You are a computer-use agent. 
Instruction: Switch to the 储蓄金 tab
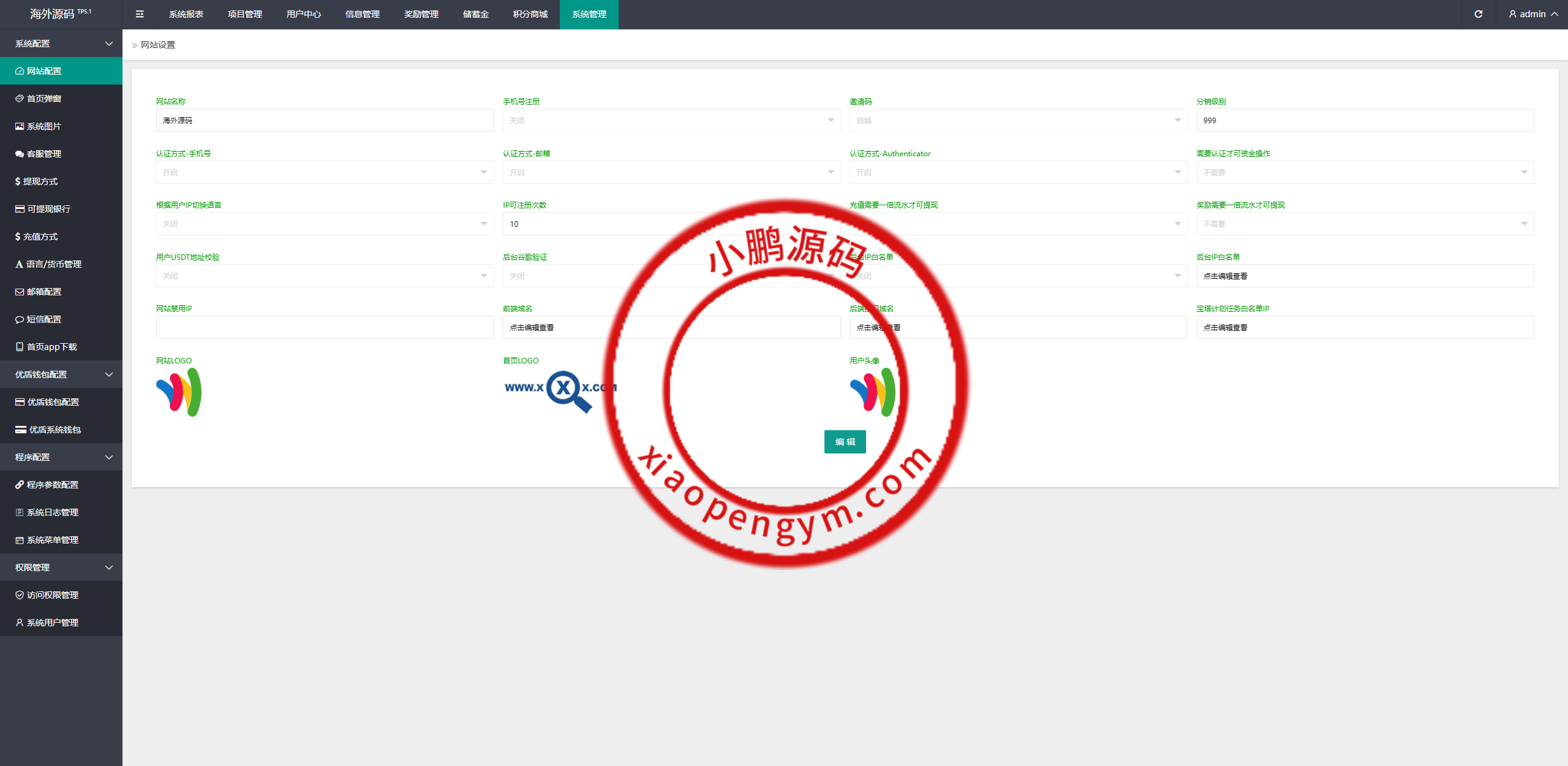pyautogui.click(x=476, y=13)
